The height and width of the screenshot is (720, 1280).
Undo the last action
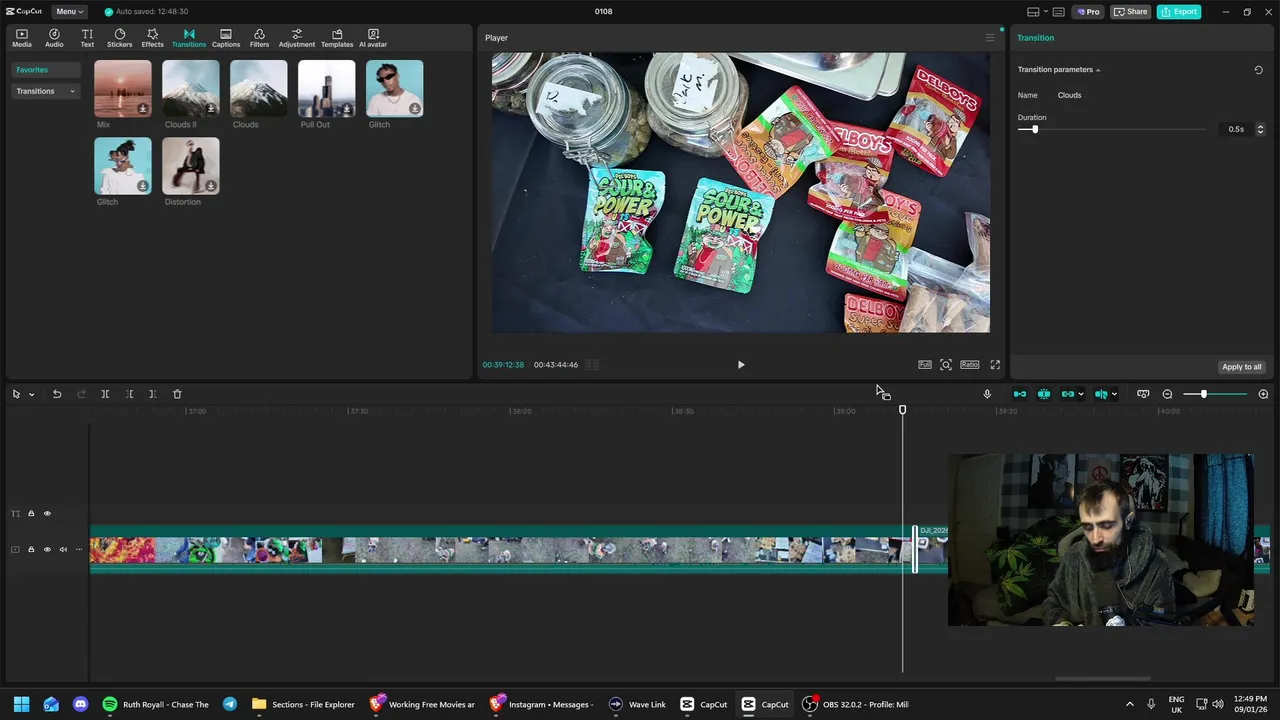pos(57,394)
